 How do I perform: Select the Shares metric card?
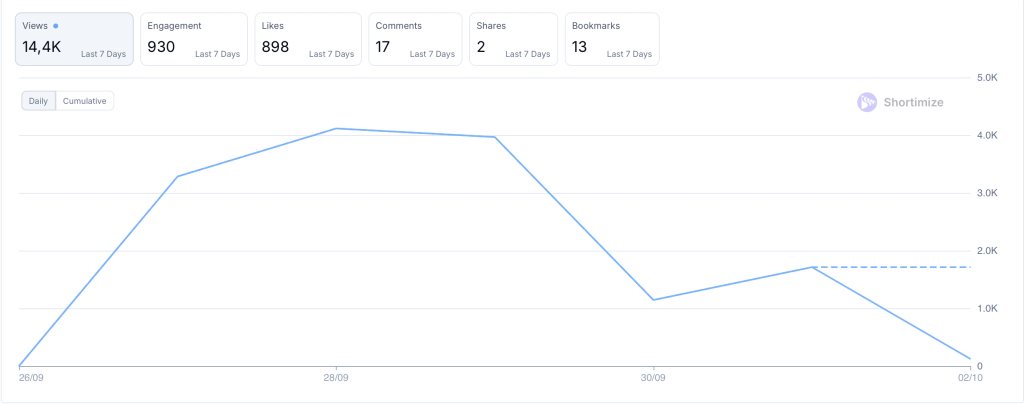[514, 39]
